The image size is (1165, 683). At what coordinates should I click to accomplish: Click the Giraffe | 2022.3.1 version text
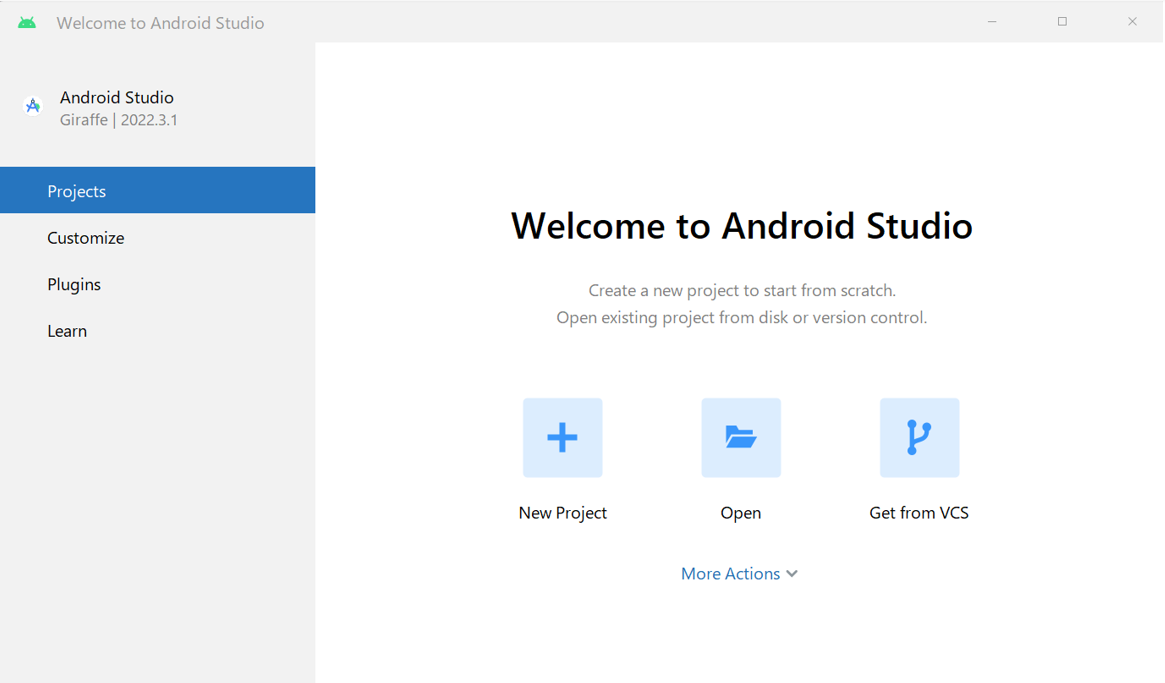click(119, 120)
